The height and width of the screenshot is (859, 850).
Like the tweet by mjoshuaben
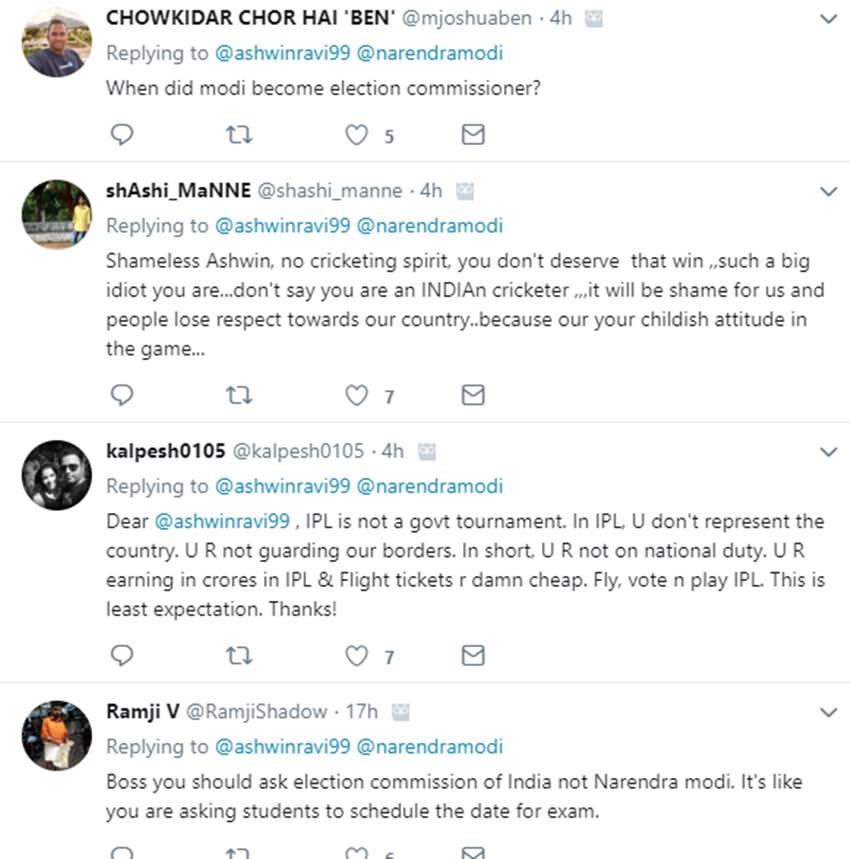tap(357, 135)
